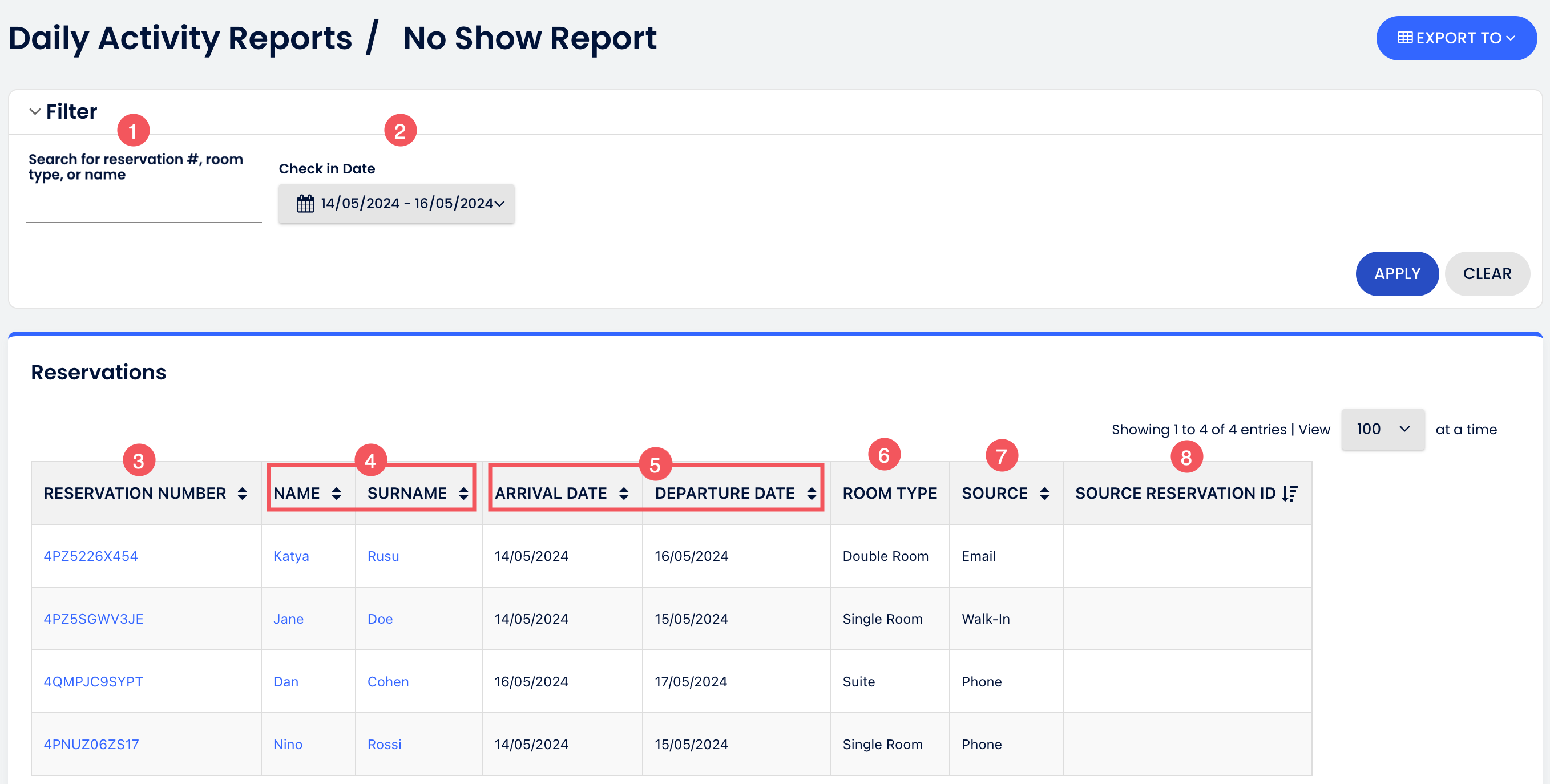Click the Arrival Date sort arrows
This screenshot has width=1550, height=784.
point(624,494)
